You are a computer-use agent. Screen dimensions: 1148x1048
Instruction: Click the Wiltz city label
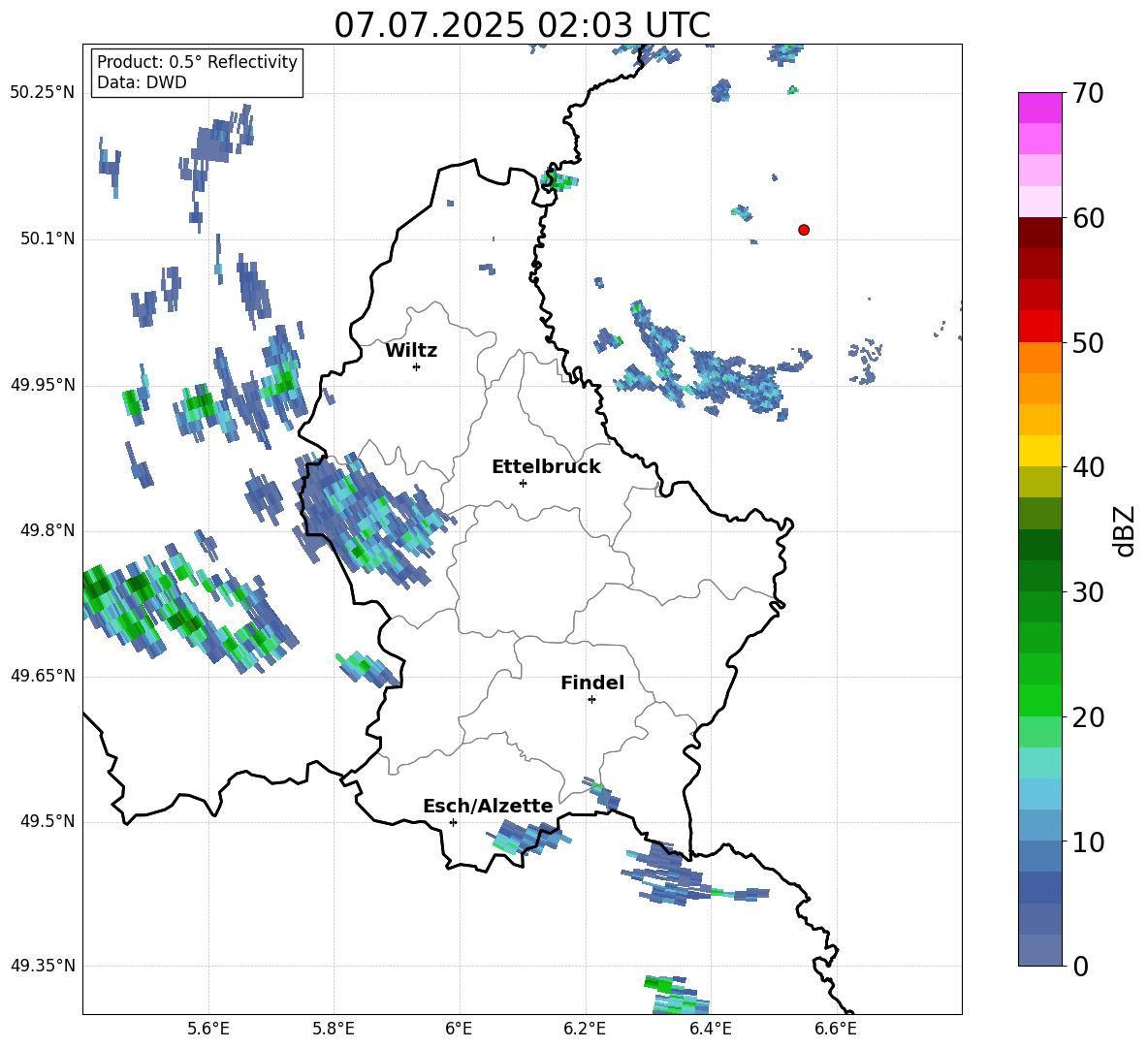tap(411, 351)
